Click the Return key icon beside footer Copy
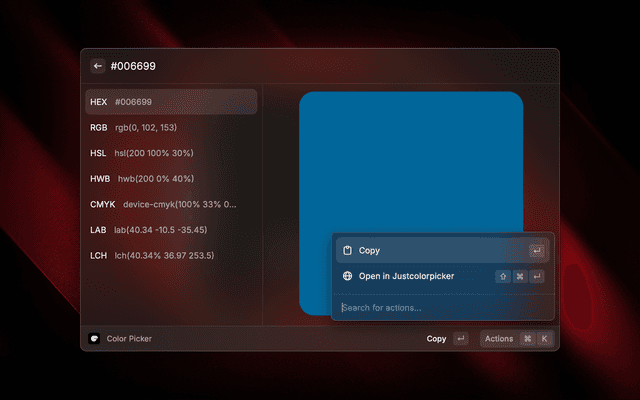This screenshot has height=400, width=640. [460, 338]
